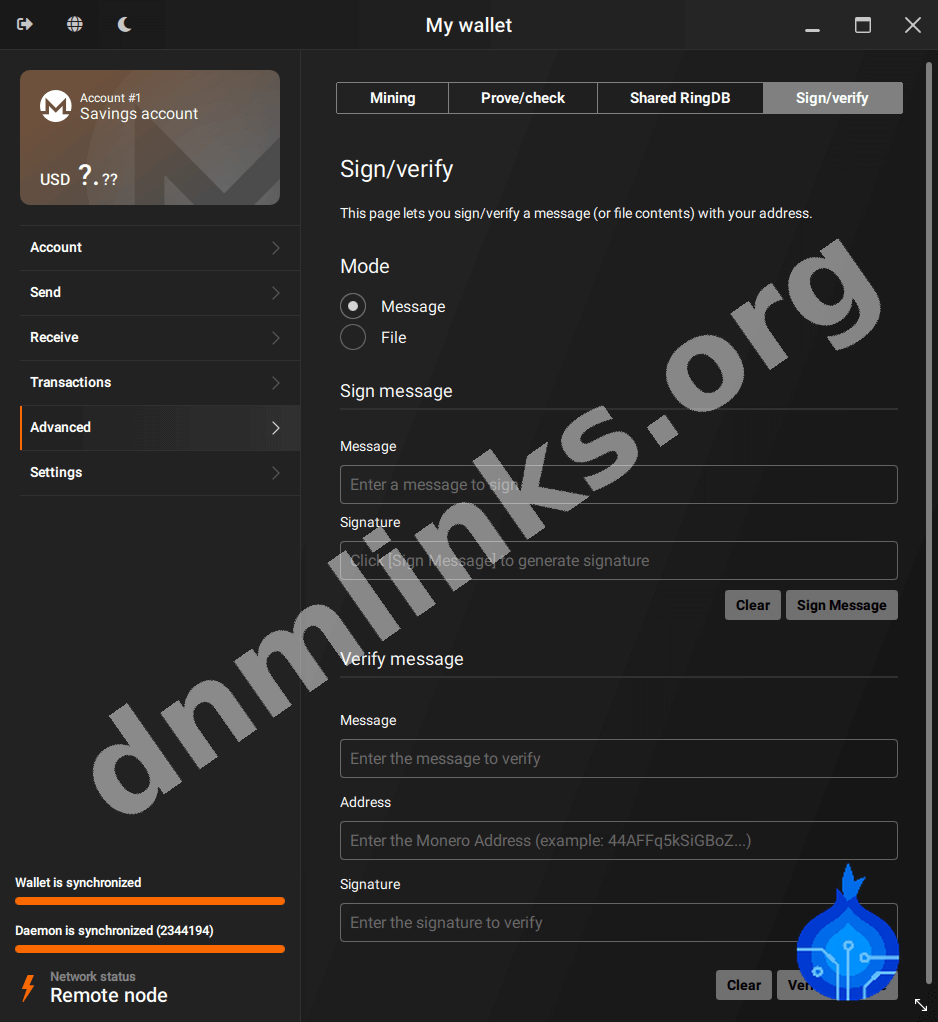
Task: Click the window resize handle icon
Action: click(x=920, y=1004)
